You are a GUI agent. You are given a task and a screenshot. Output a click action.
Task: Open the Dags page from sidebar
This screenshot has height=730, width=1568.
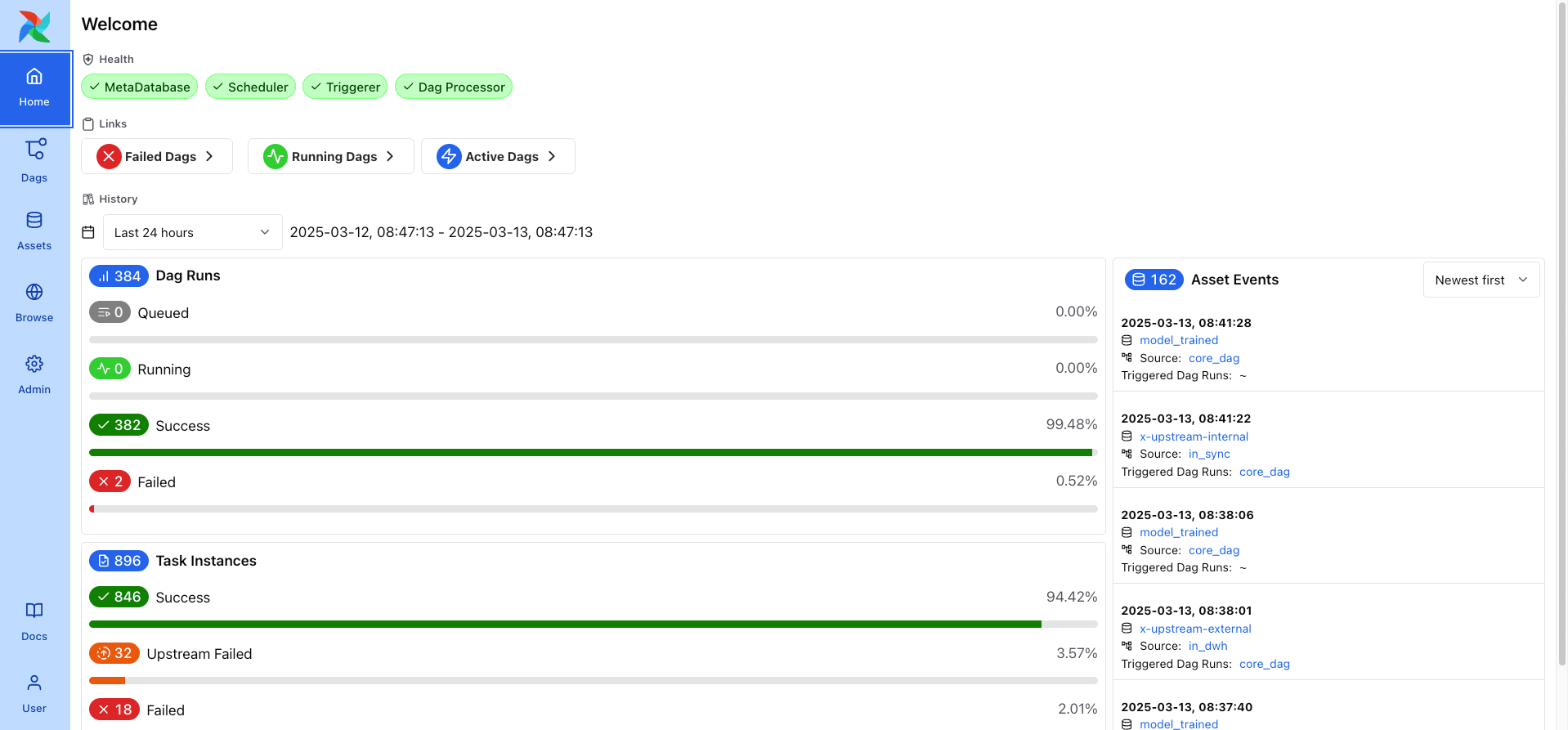34,159
